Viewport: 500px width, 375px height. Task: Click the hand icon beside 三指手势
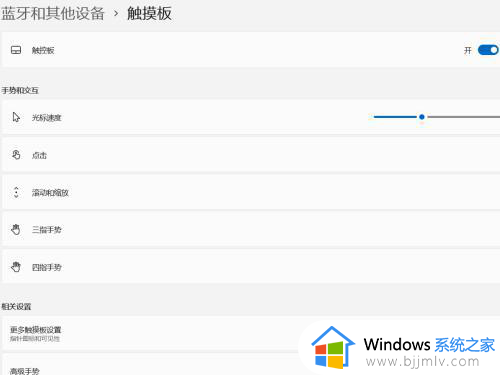pyautogui.click(x=16, y=230)
